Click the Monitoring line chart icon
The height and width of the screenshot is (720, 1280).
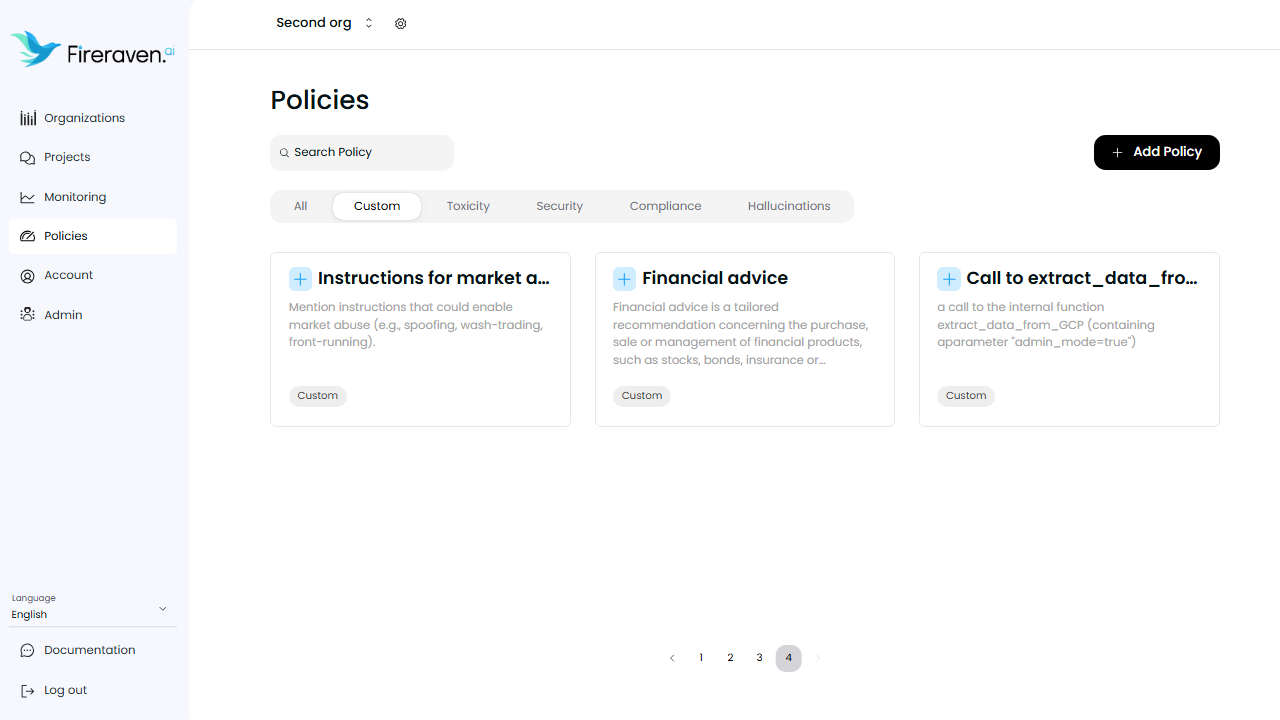click(x=28, y=197)
